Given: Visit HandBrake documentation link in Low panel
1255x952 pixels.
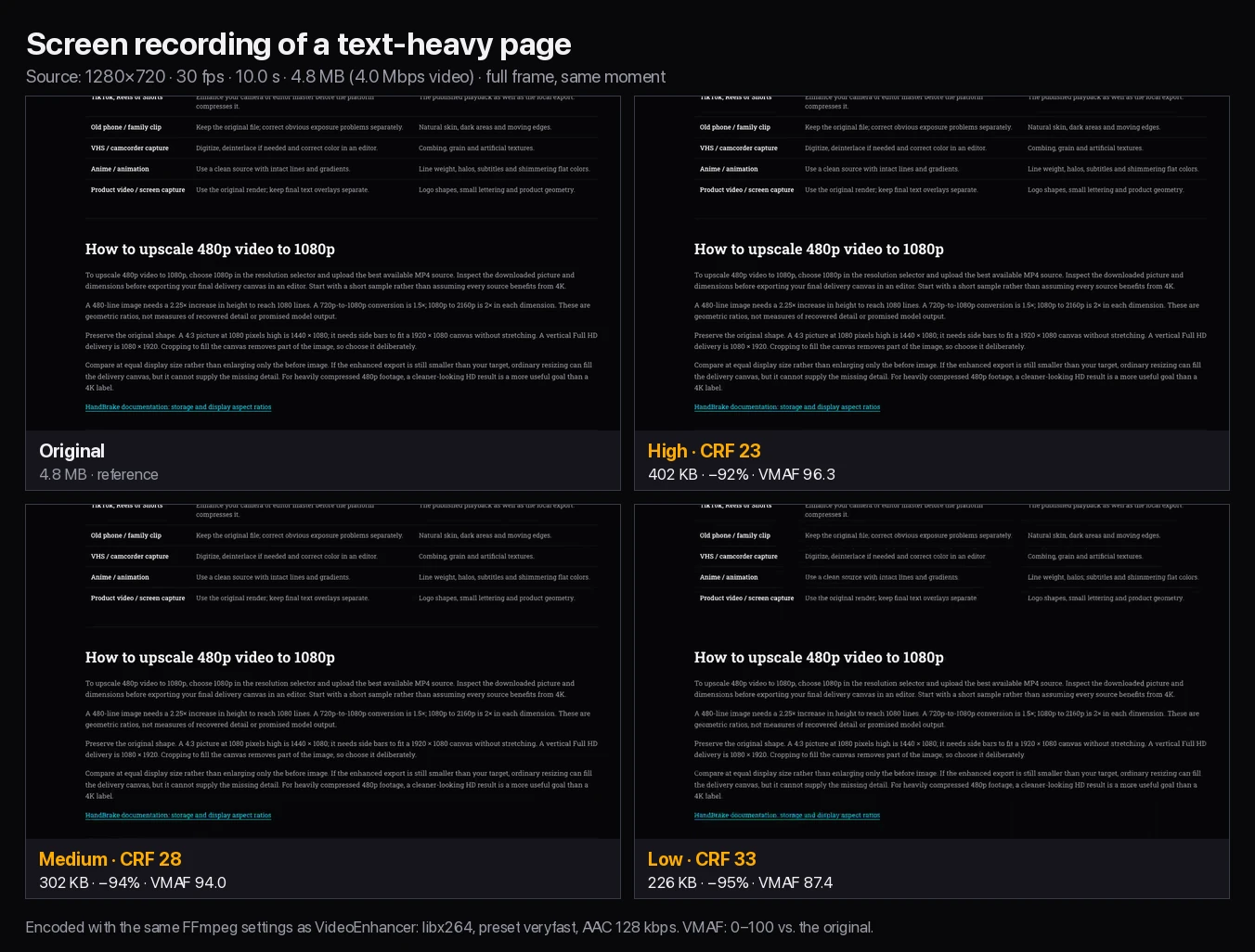Looking at the screenshot, I should [787, 816].
